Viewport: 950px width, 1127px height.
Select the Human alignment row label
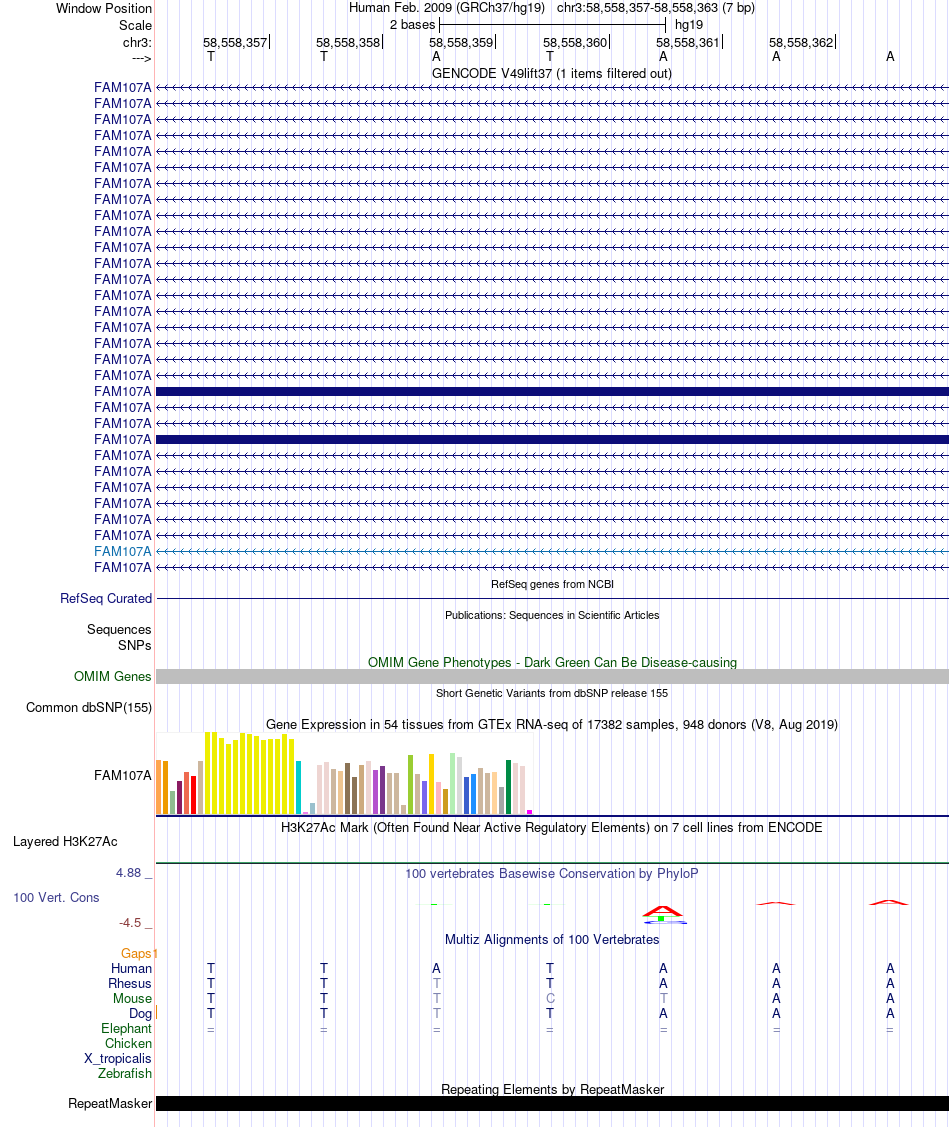(x=132, y=968)
